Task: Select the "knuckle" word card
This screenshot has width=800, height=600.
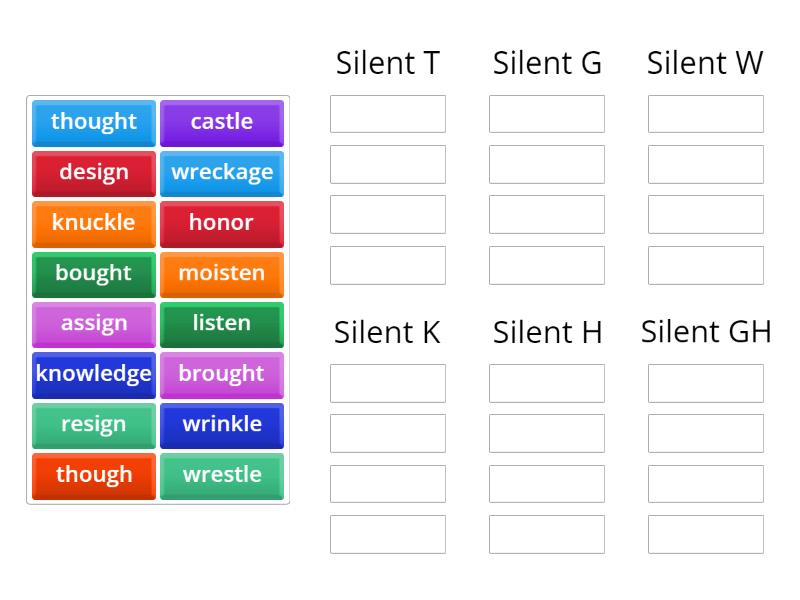Action: (93, 223)
